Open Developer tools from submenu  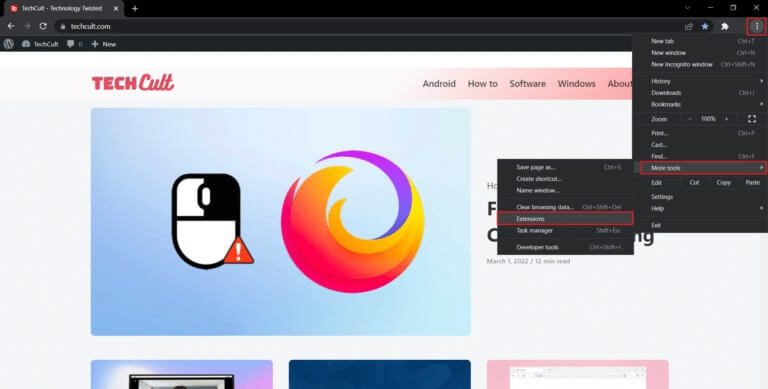565,247
